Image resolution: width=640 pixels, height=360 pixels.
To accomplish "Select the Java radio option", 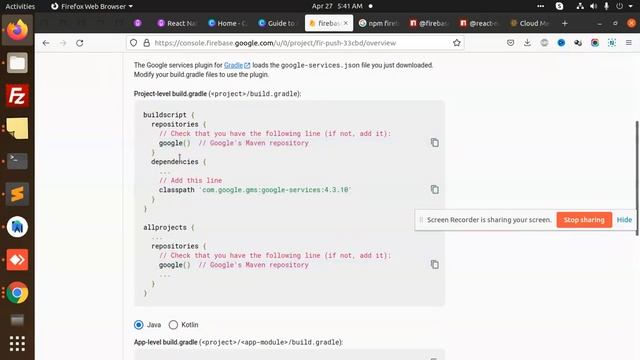I will 138,325.
